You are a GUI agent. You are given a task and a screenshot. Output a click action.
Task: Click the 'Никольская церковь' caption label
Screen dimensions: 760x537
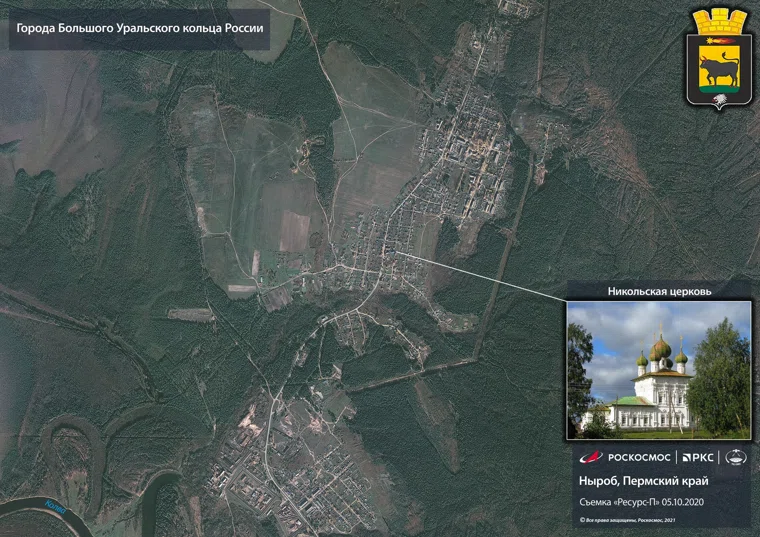659,292
